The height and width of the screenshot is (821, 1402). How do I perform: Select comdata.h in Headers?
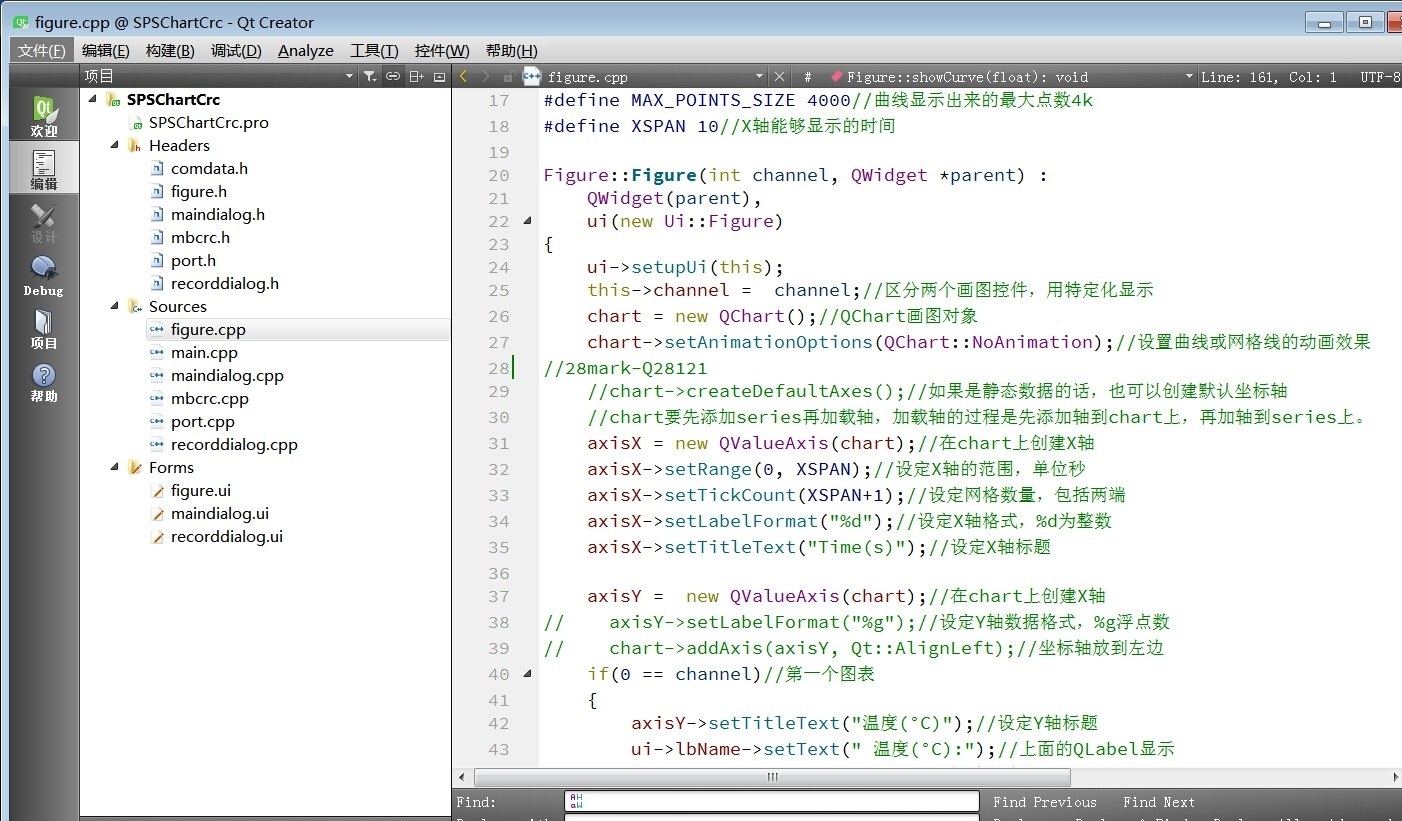click(x=209, y=168)
